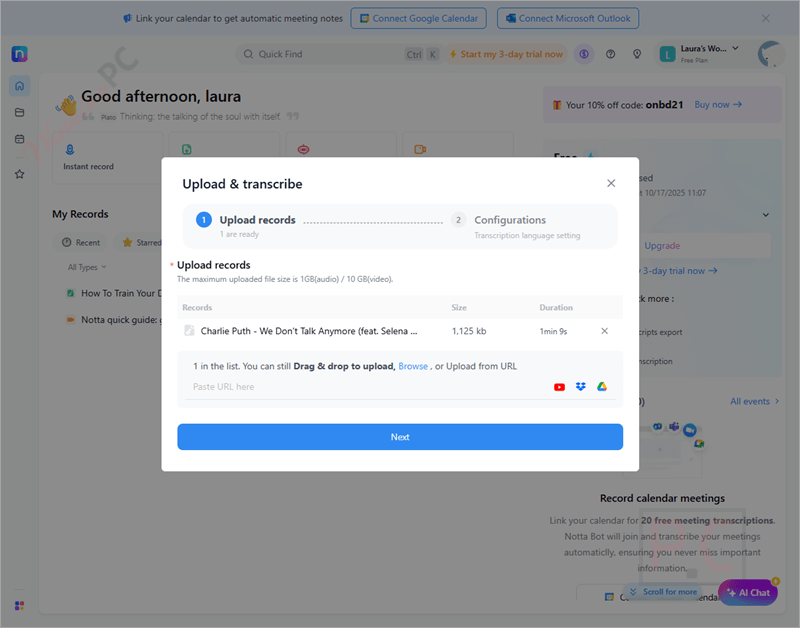
Task: Click the Quick Find search box
Action: pos(337,54)
